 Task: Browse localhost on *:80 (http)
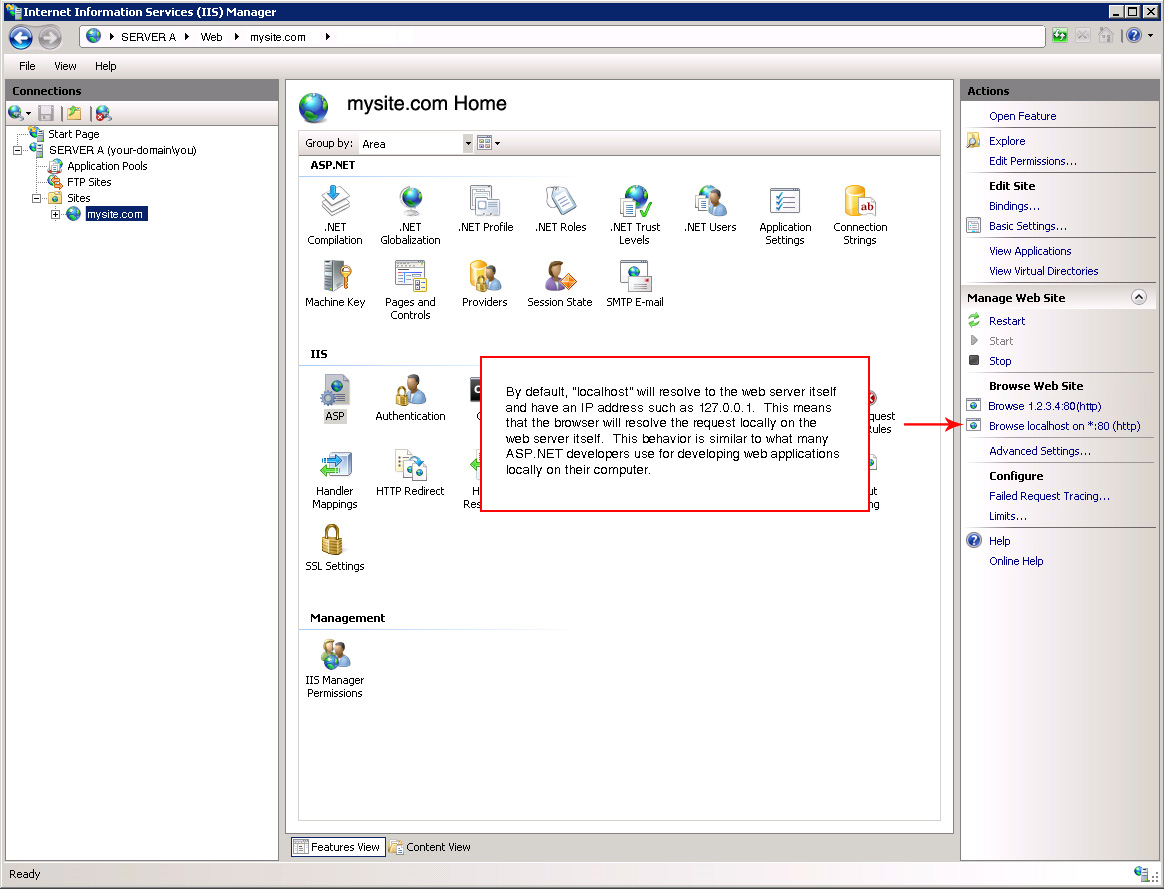pyautogui.click(x=1065, y=427)
